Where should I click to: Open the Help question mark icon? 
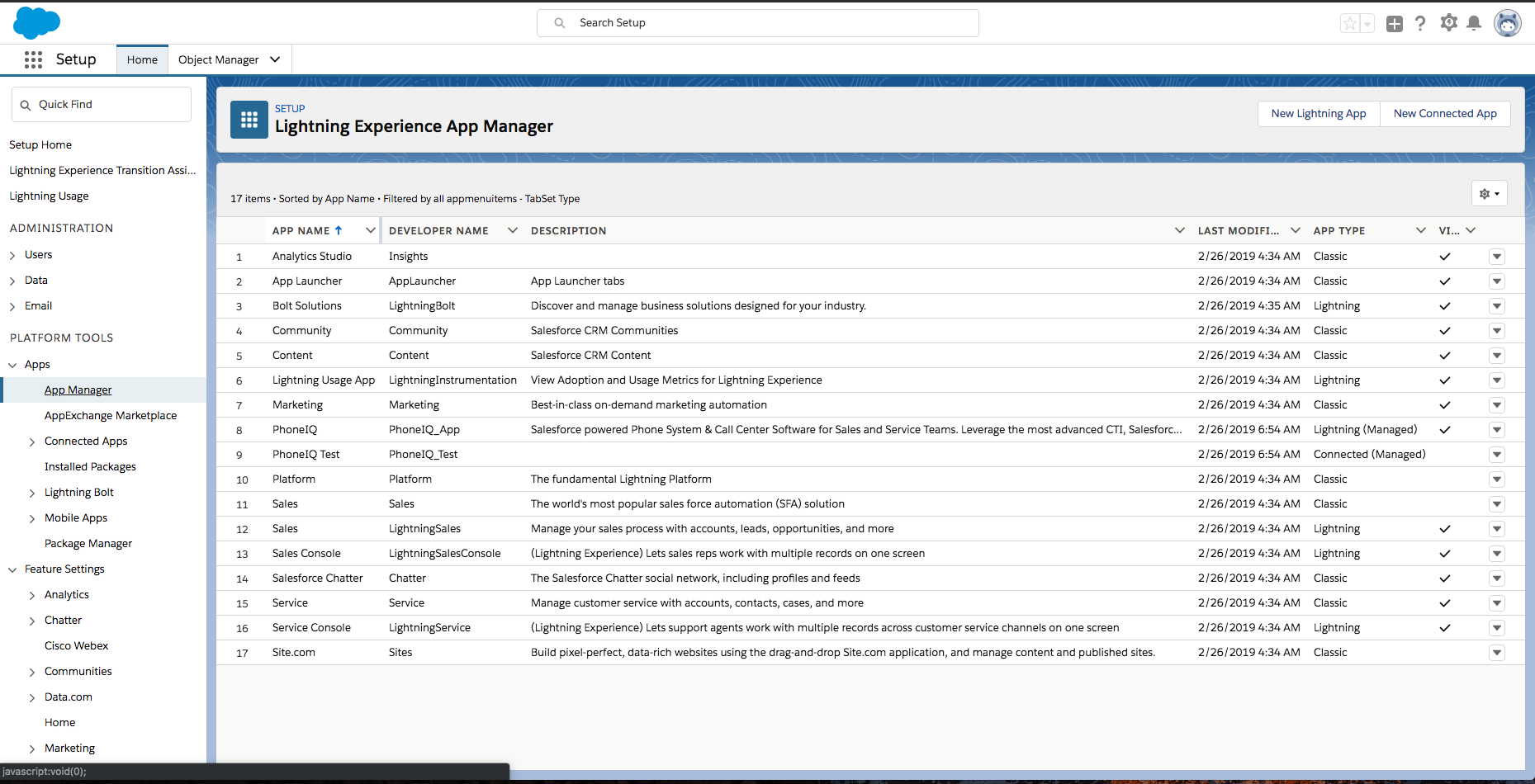click(x=1420, y=24)
